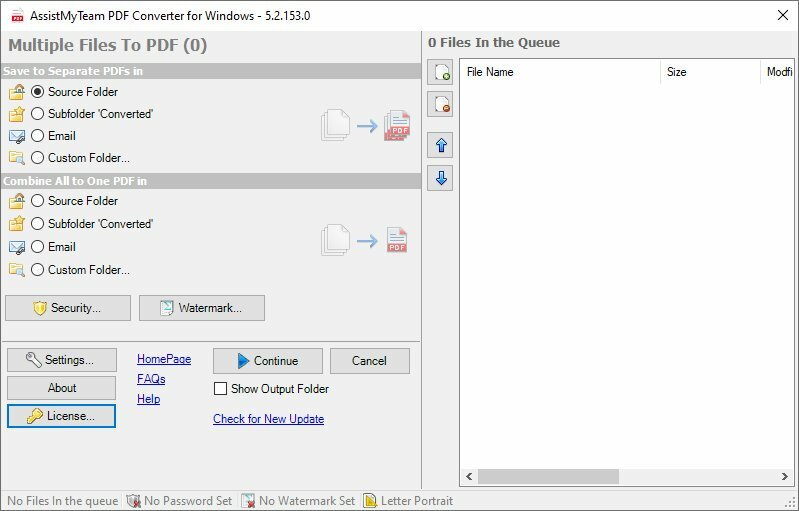This screenshot has height=511, width=799.
Task: Click the add file to queue icon
Action: click(440, 72)
